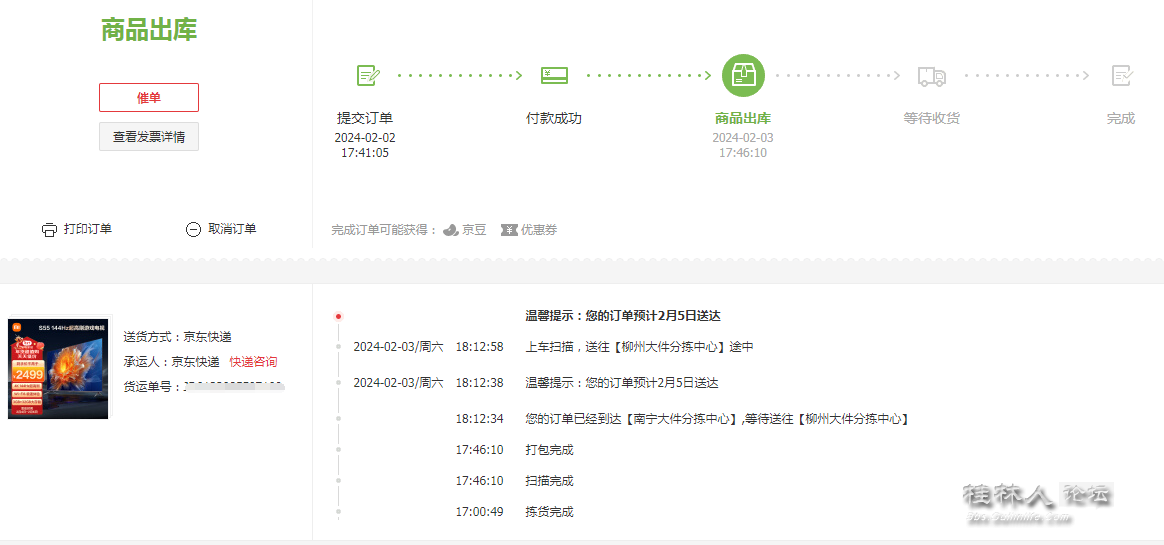Click the 商品出库 heading text
This screenshot has height=545, width=1164.
click(x=149, y=30)
